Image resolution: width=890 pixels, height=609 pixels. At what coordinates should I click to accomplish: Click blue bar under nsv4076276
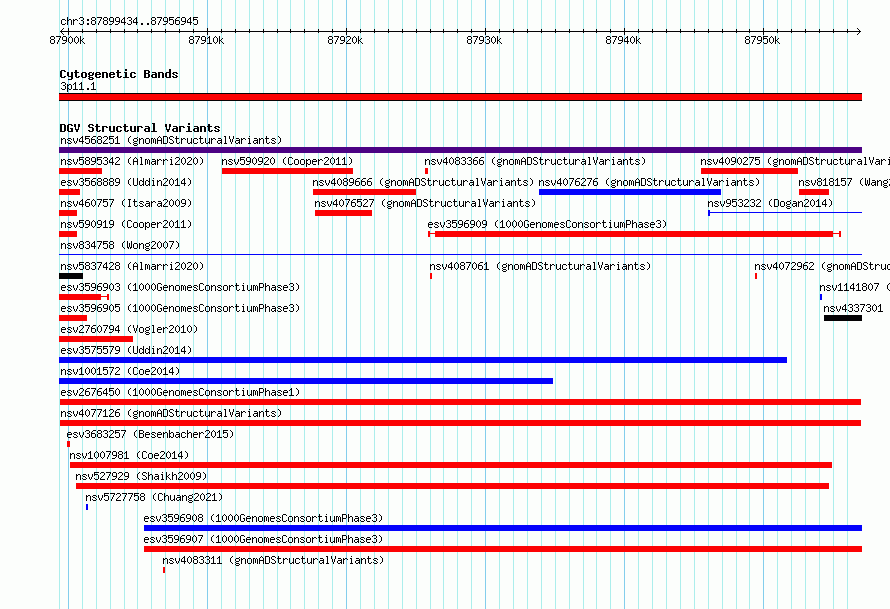tap(630, 192)
